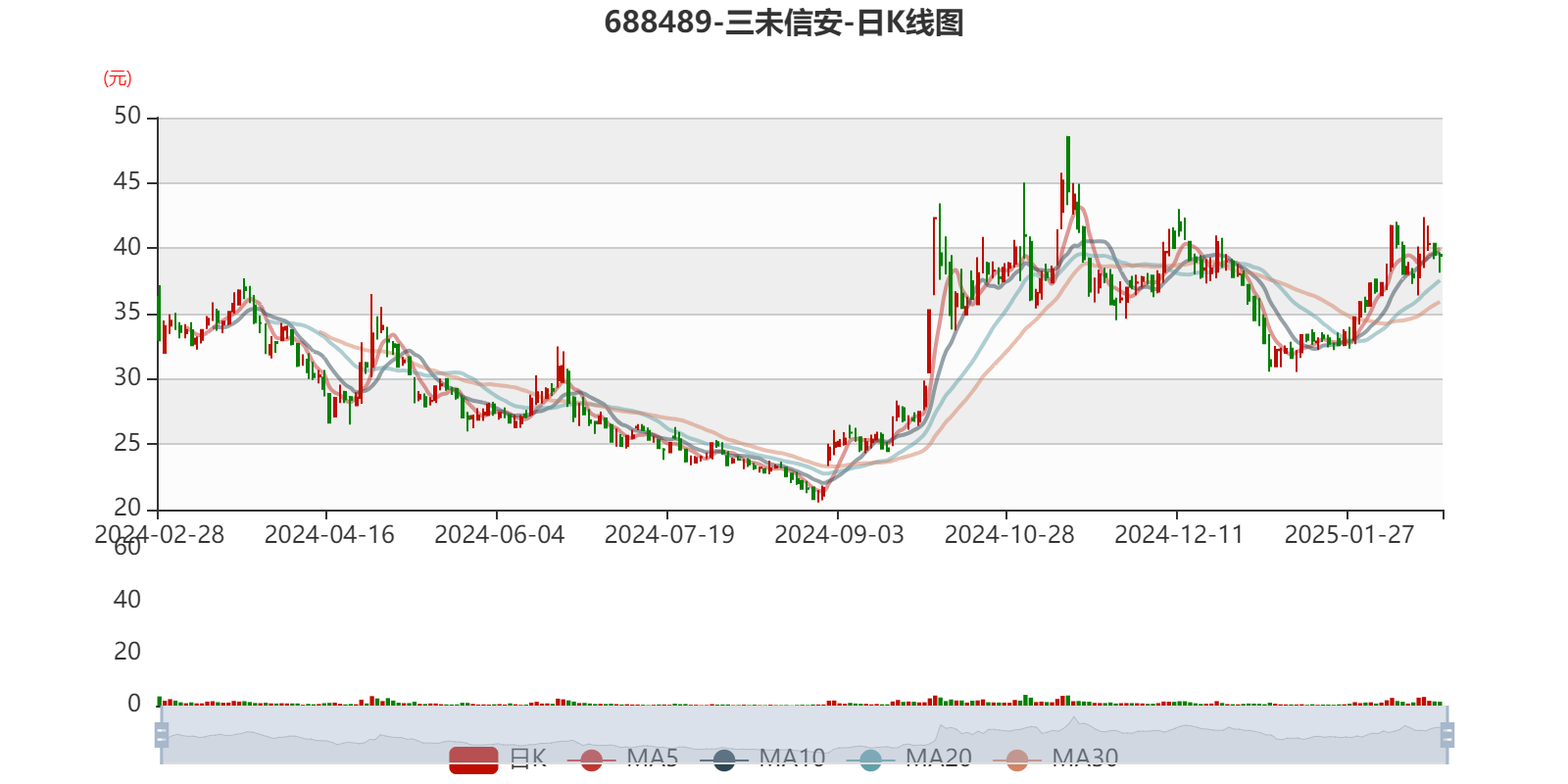Screen dimensions: 1568x784
Task: Grab the left data zoom slider handle
Action: coord(162,735)
